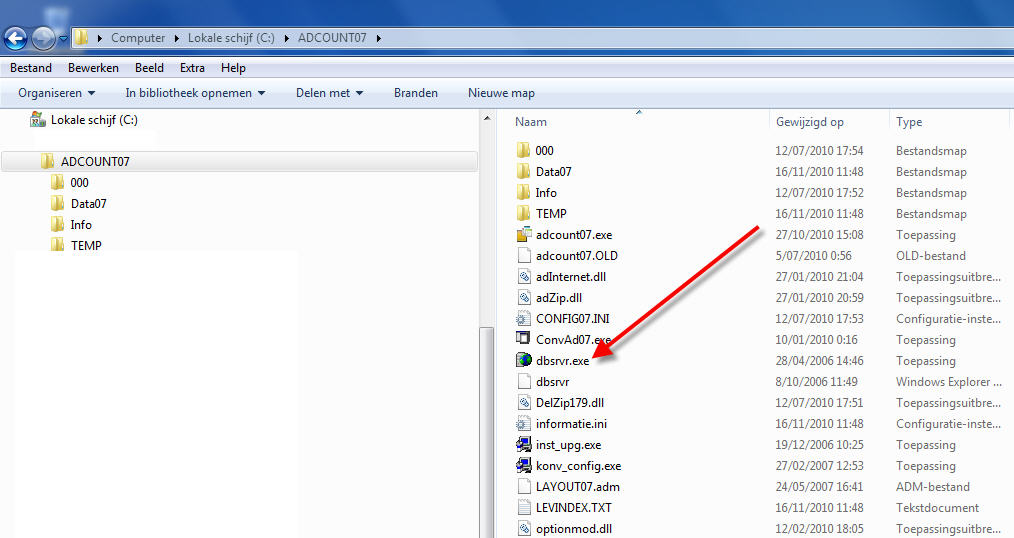Expand the arrow after ADCOUNT07 breadcrumb
1014x538 pixels.
tap(378, 38)
